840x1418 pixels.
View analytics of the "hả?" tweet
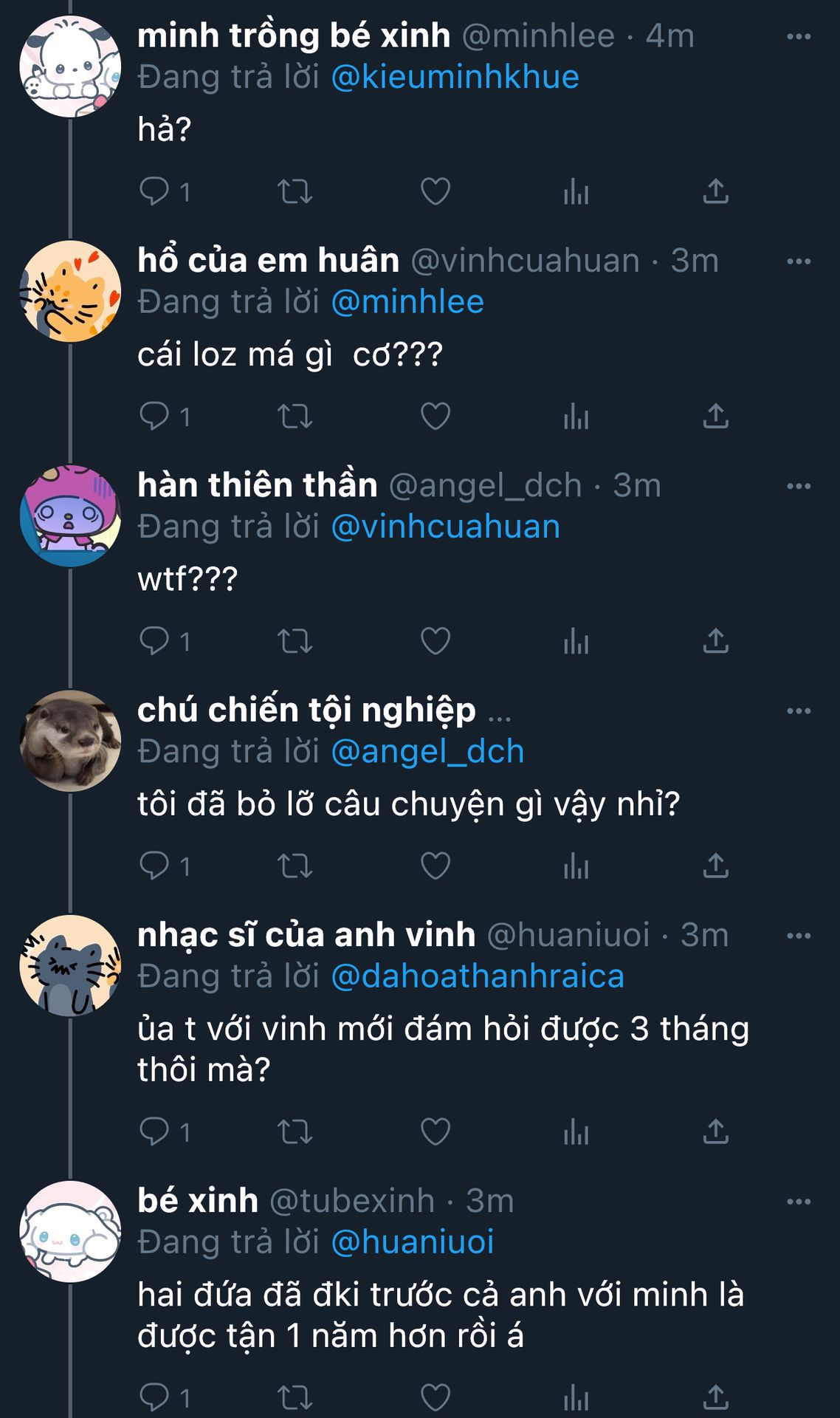tap(576, 191)
